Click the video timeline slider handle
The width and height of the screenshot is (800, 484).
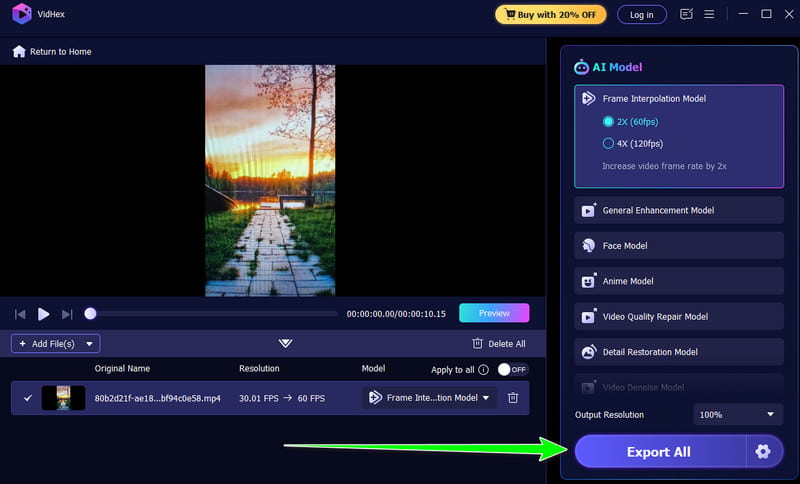(90, 314)
